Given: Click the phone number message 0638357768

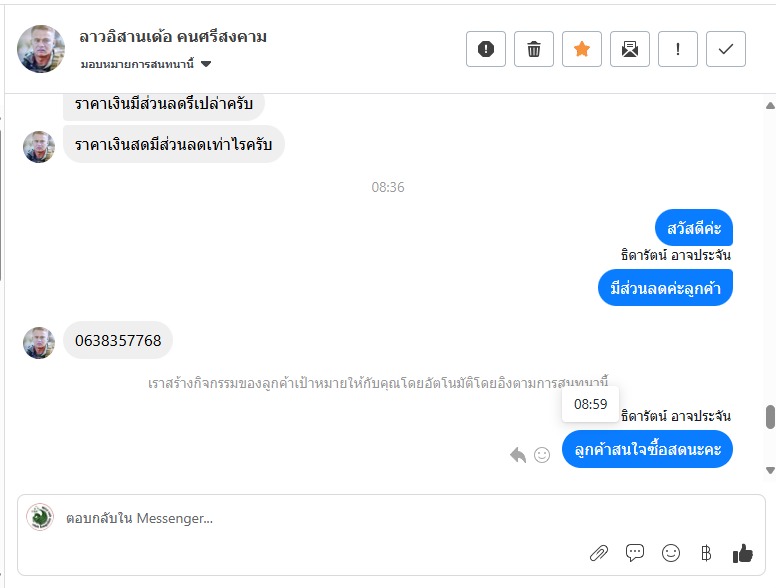Looking at the screenshot, I should click(118, 341).
